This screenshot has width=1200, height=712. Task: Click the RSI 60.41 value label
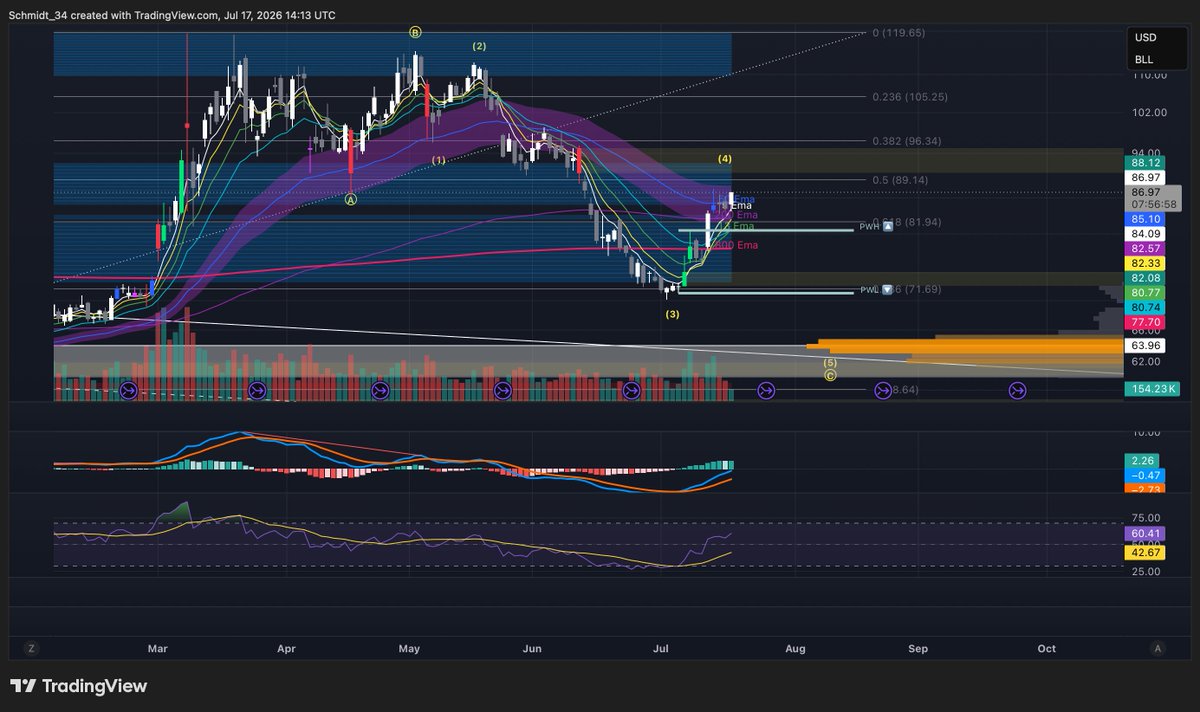click(x=1145, y=536)
